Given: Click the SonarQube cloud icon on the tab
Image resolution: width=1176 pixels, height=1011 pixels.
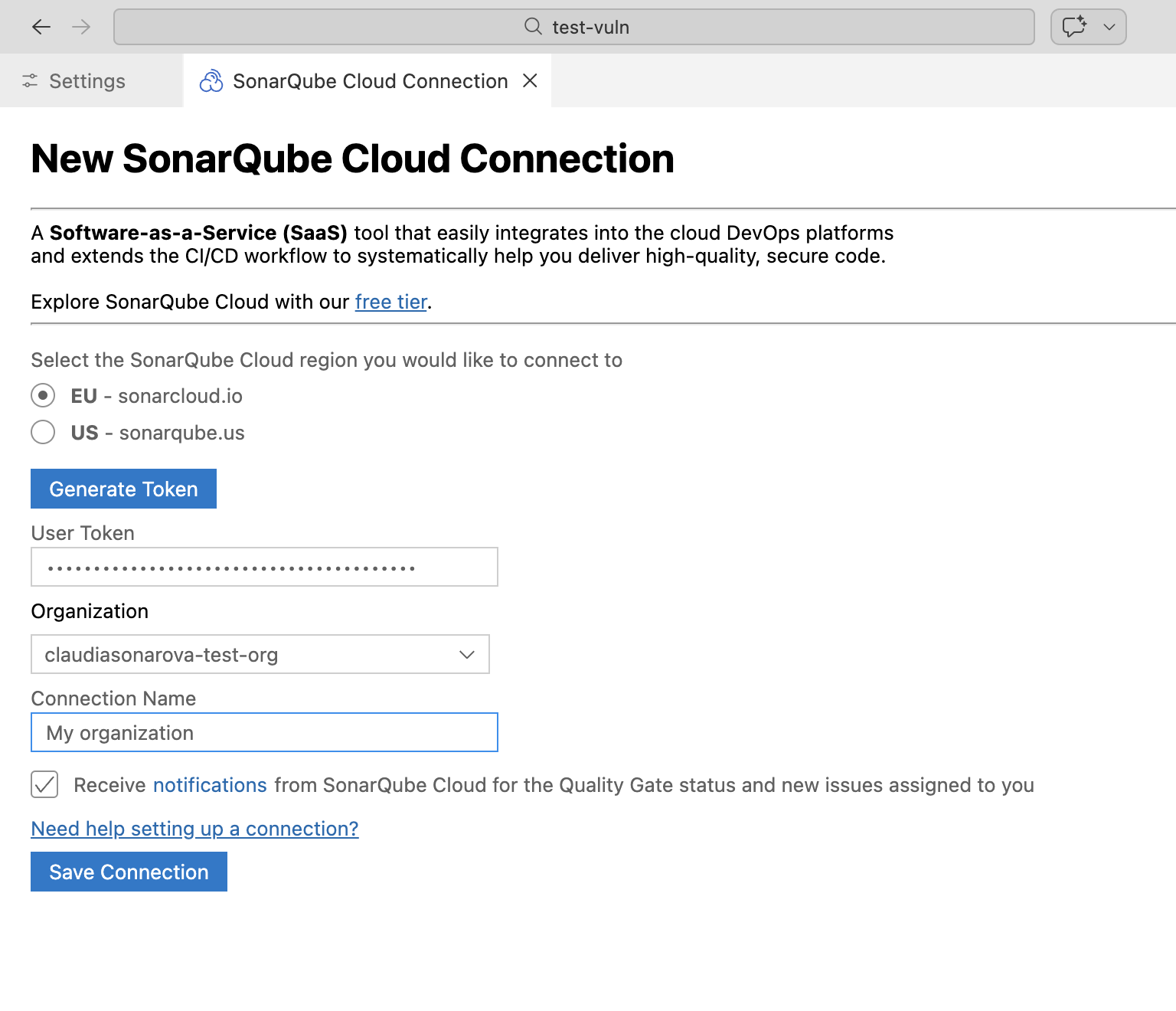Looking at the screenshot, I should (x=211, y=80).
